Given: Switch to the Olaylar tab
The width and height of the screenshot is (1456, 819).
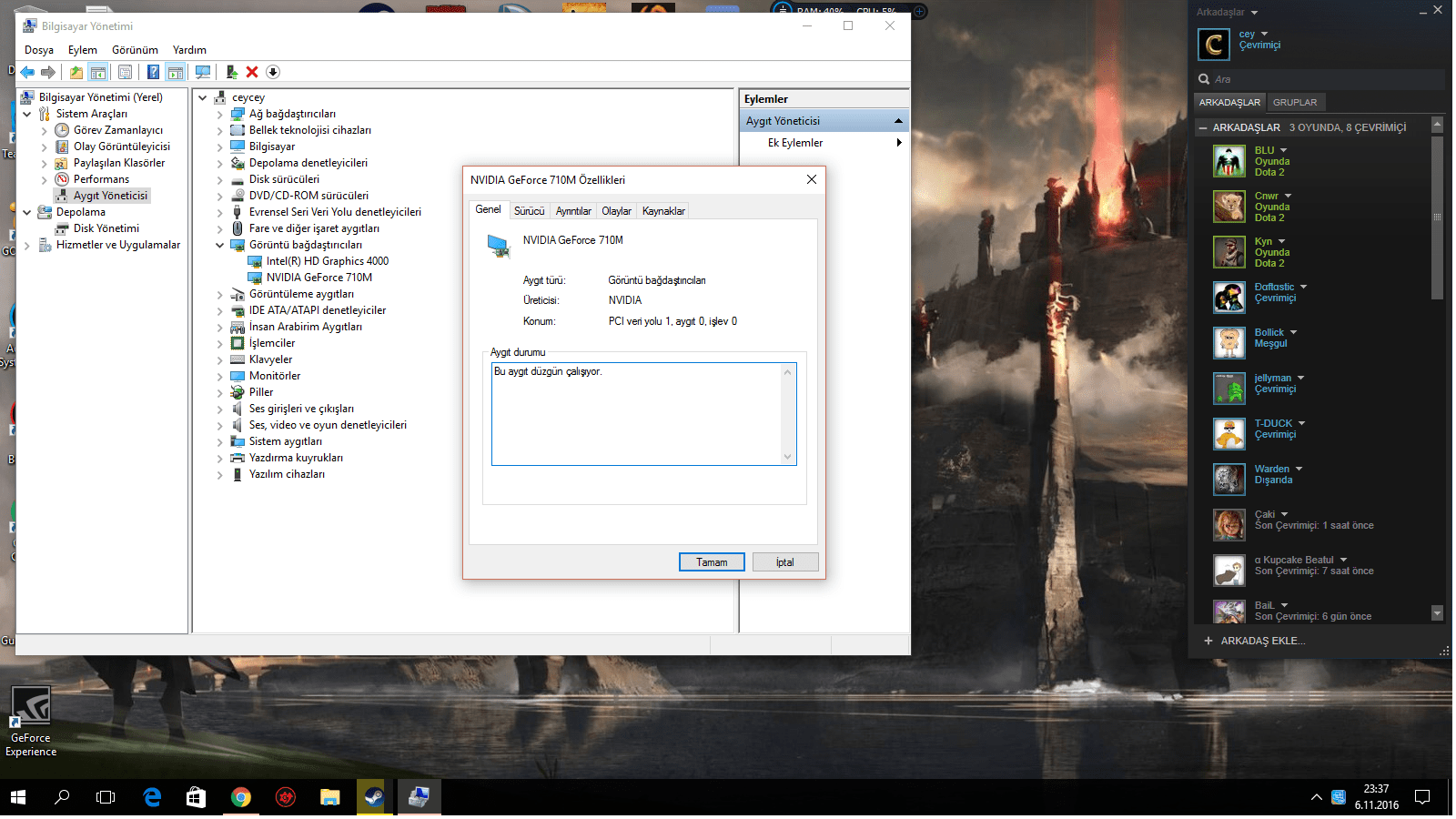Looking at the screenshot, I should click(x=616, y=211).
